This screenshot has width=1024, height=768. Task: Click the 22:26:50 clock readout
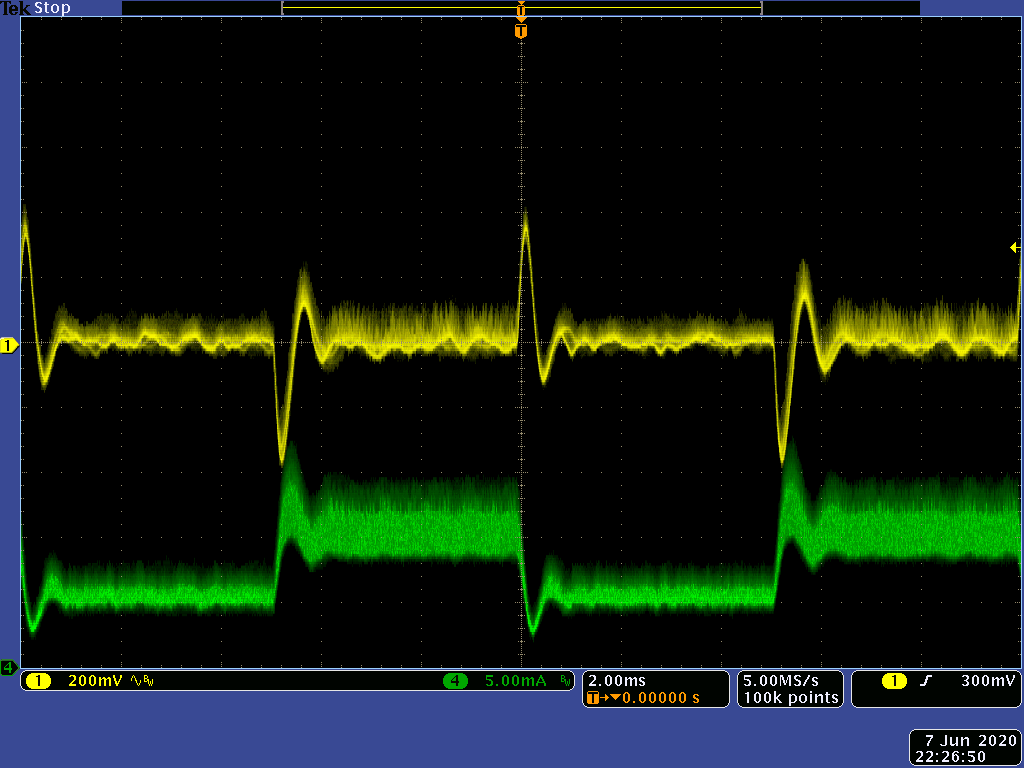point(950,756)
